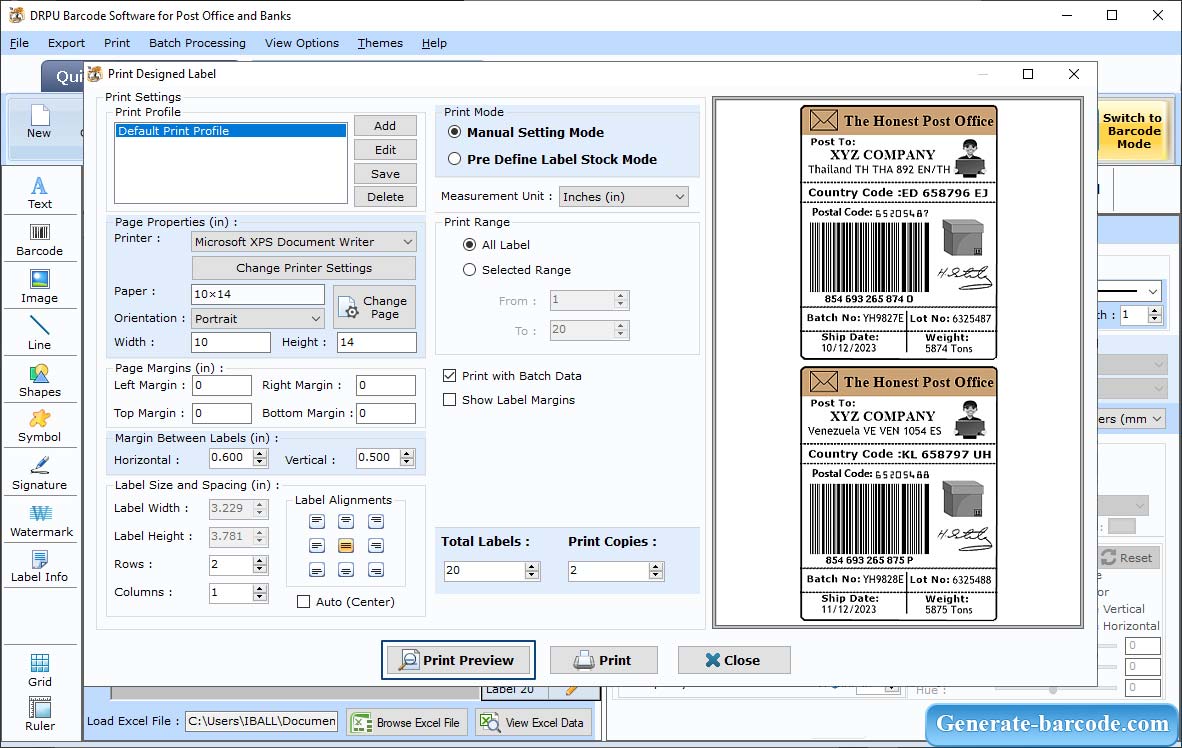This screenshot has width=1182, height=748.
Task: Open the Printer dropdown list
Action: (304, 242)
